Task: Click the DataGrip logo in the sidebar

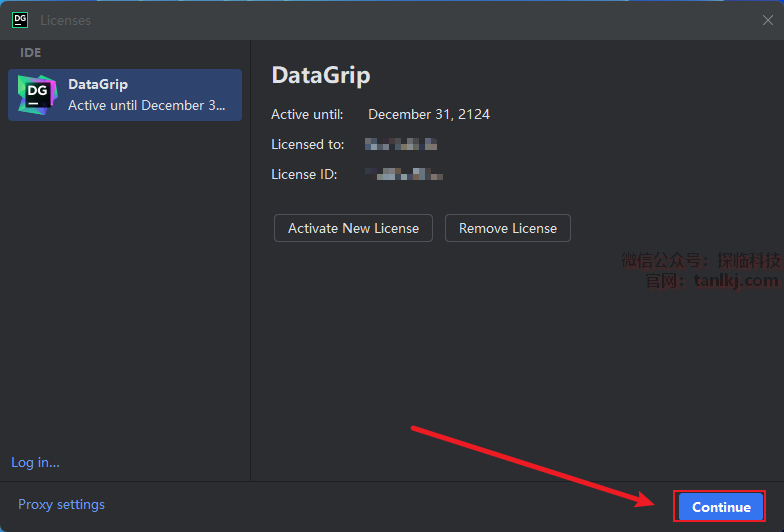Action: pyautogui.click(x=38, y=94)
